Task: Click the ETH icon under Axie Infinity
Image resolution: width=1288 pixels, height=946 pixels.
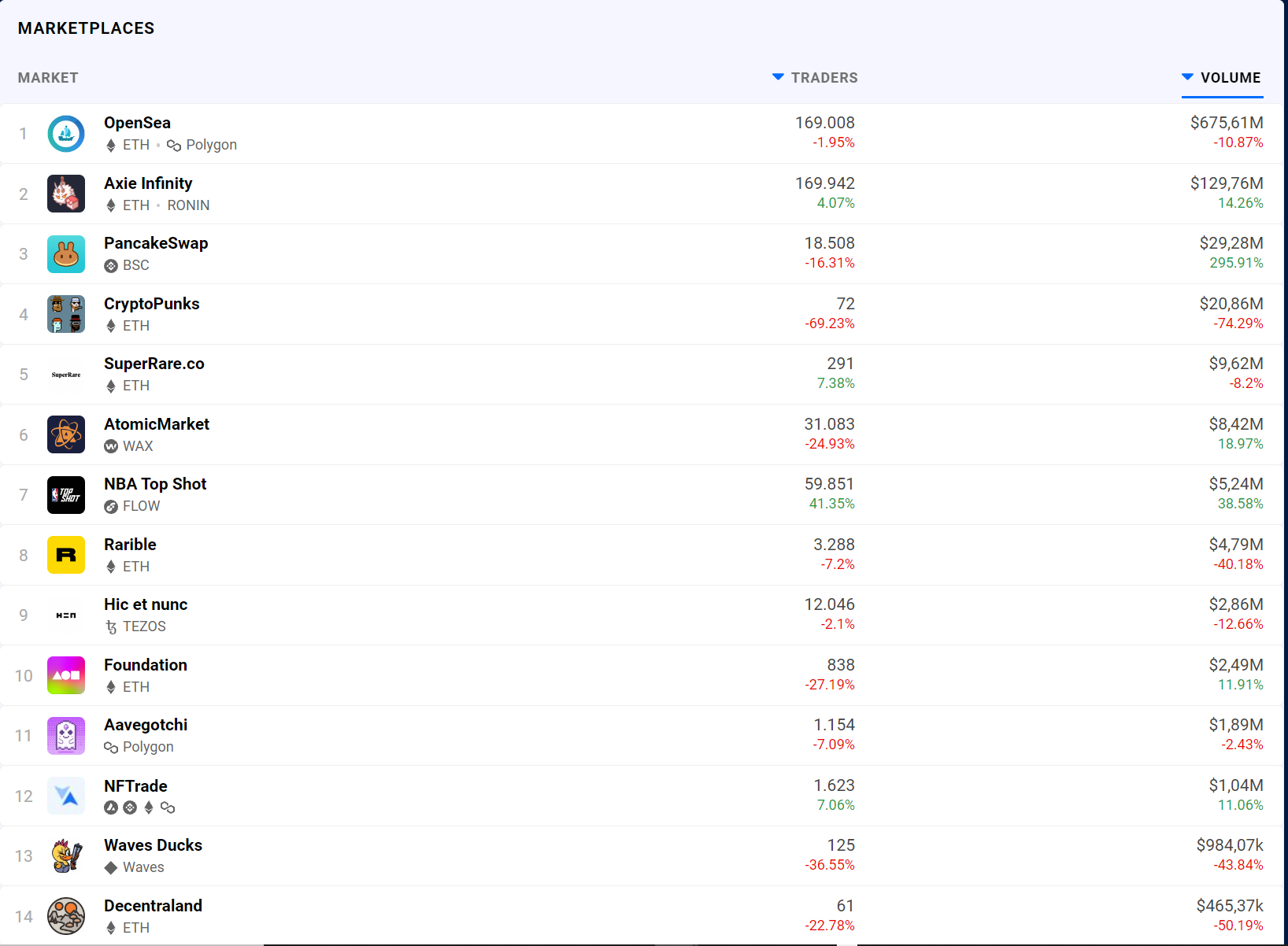Action: pyautogui.click(x=111, y=205)
